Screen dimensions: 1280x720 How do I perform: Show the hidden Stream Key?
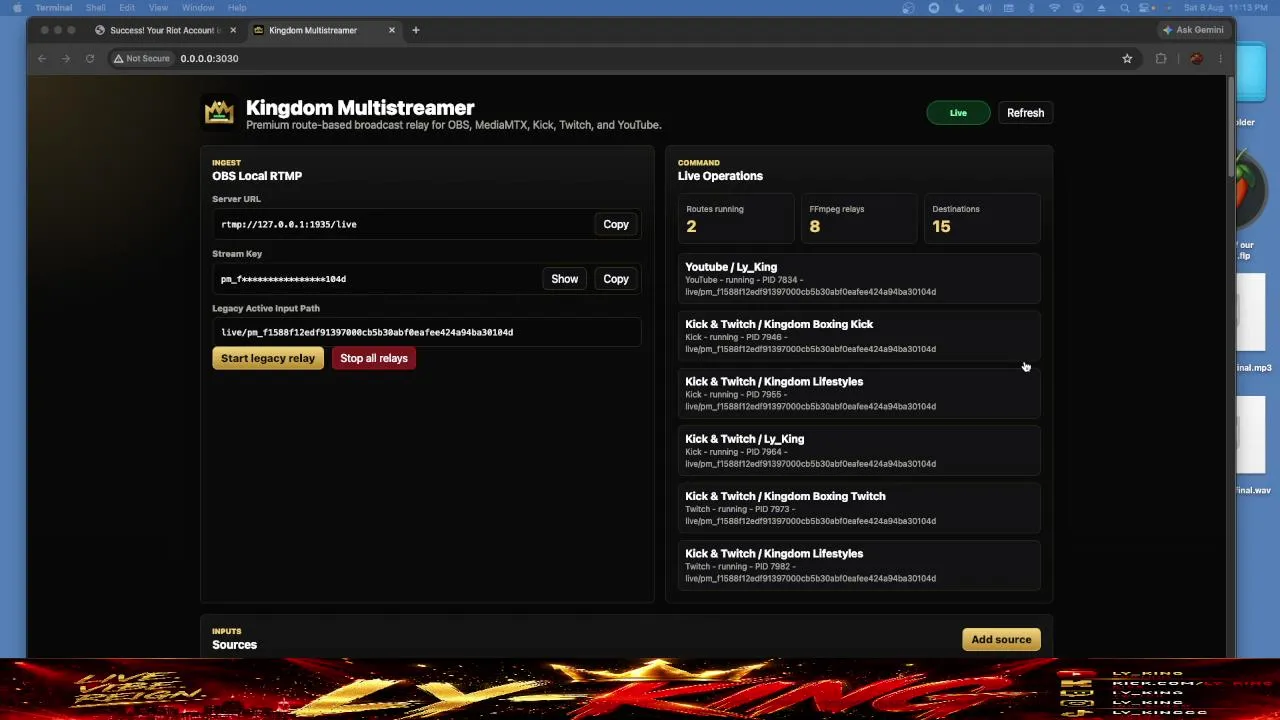click(565, 279)
